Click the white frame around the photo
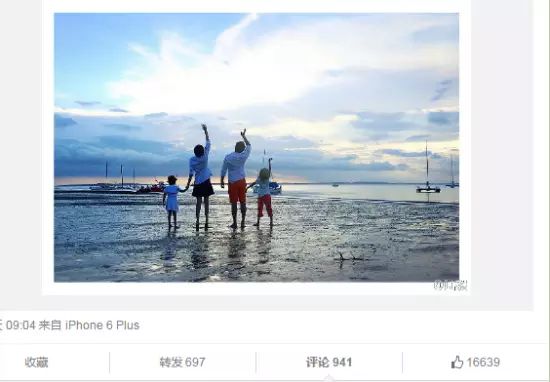This screenshot has height=382, width=550. click(256, 288)
